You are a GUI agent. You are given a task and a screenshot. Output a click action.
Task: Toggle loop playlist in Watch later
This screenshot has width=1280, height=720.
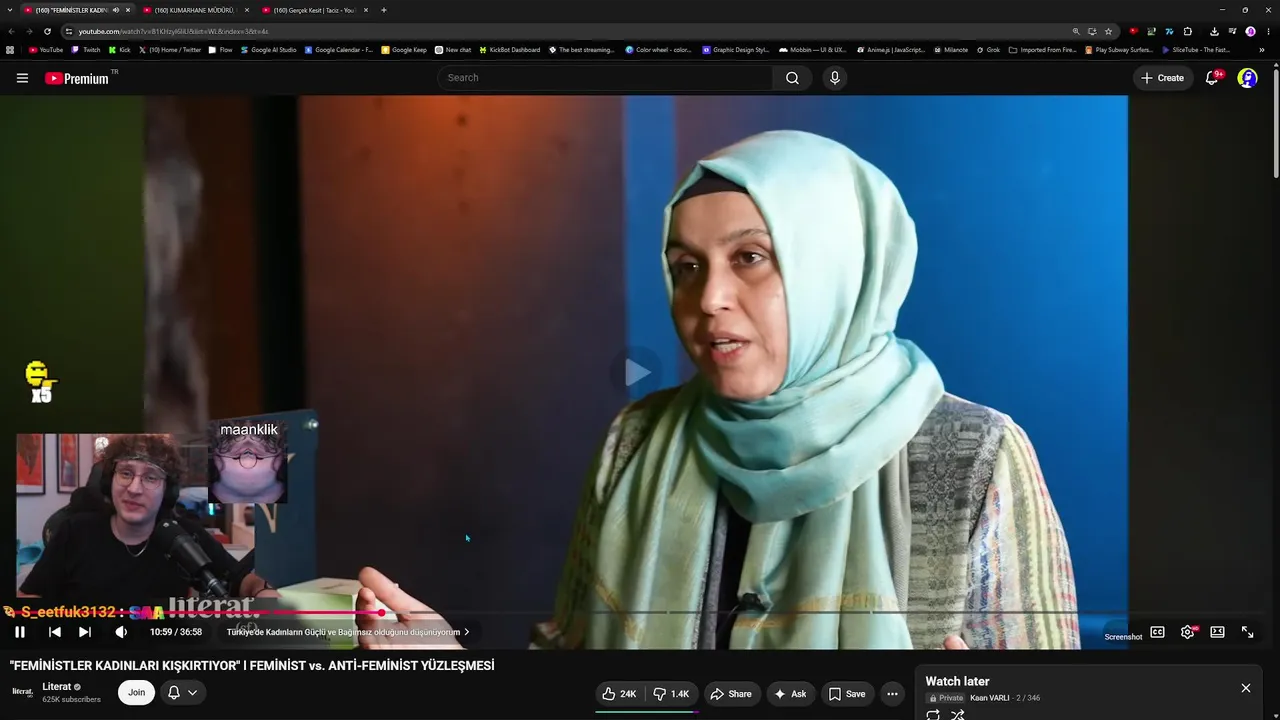(933, 715)
